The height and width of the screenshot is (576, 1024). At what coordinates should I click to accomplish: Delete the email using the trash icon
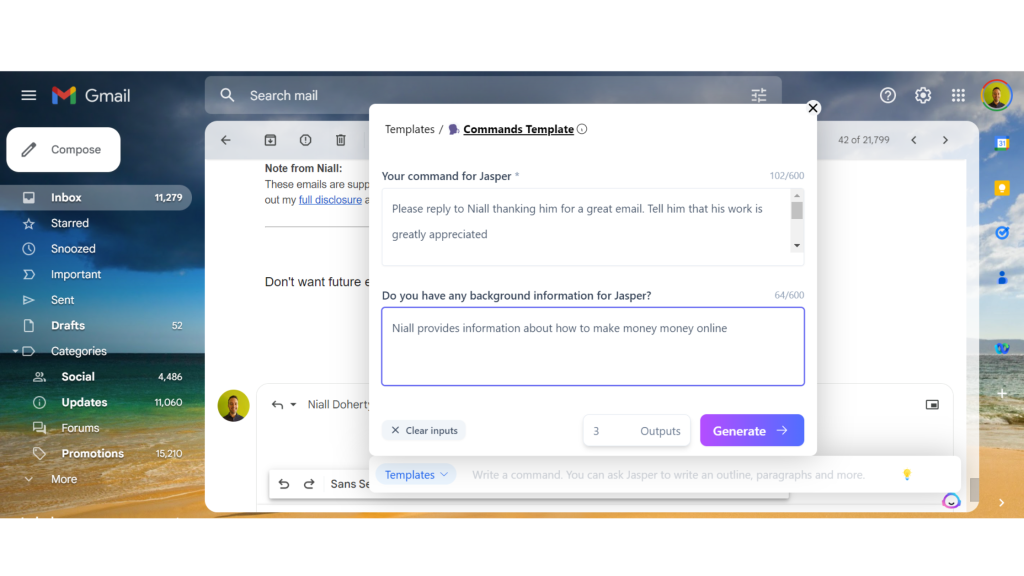pos(340,140)
